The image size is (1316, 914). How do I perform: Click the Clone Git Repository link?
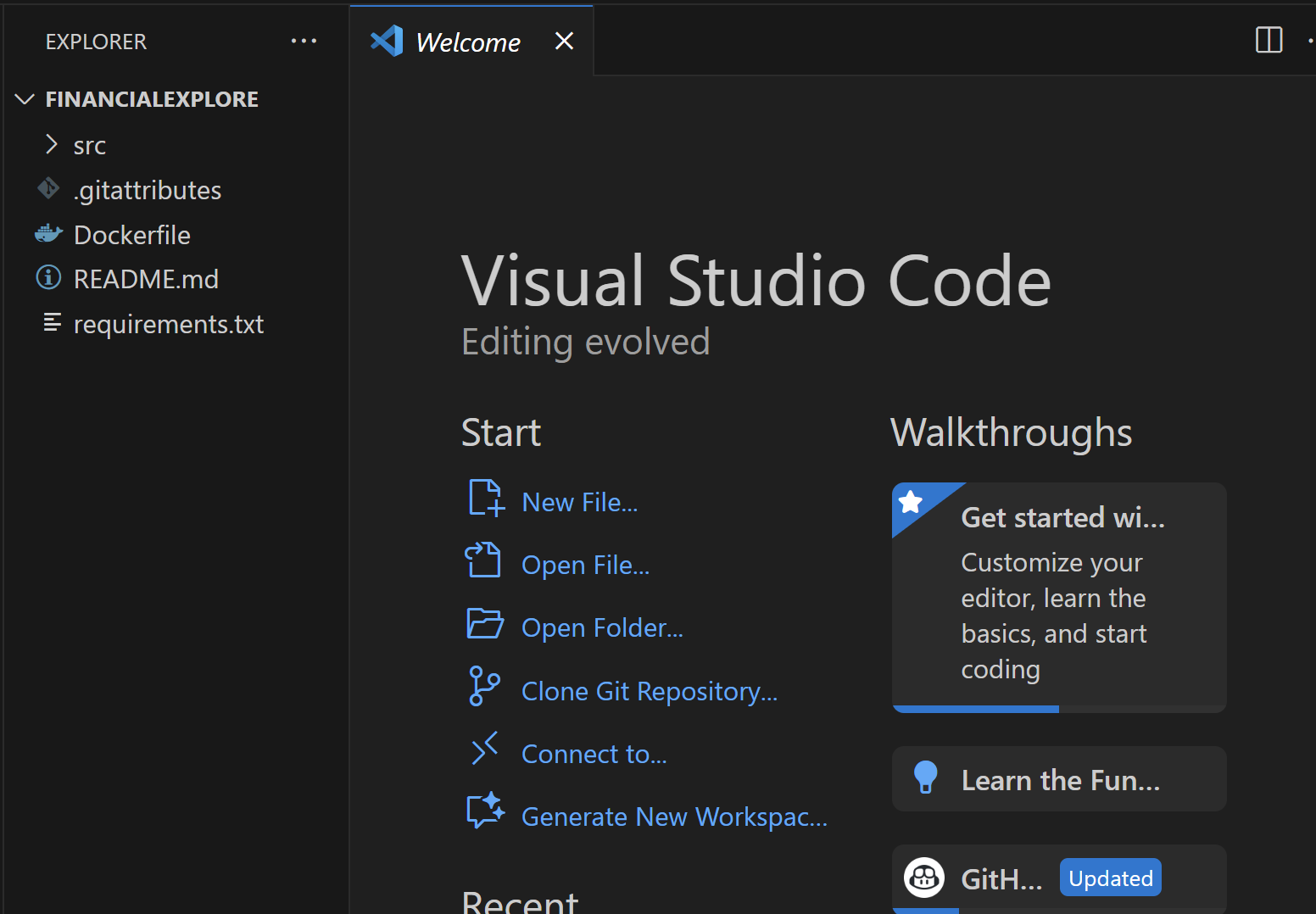pyautogui.click(x=649, y=691)
